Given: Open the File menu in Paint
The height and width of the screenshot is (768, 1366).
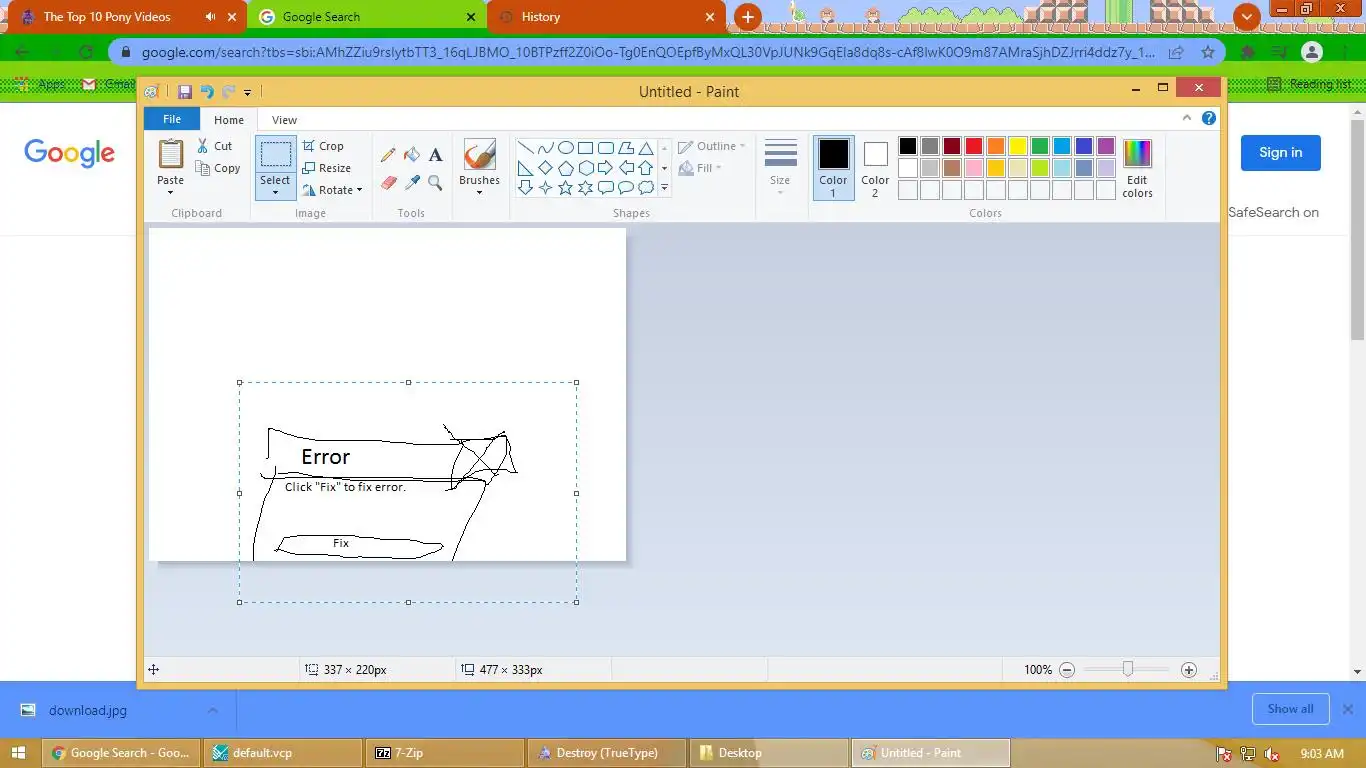Looking at the screenshot, I should pos(172,119).
